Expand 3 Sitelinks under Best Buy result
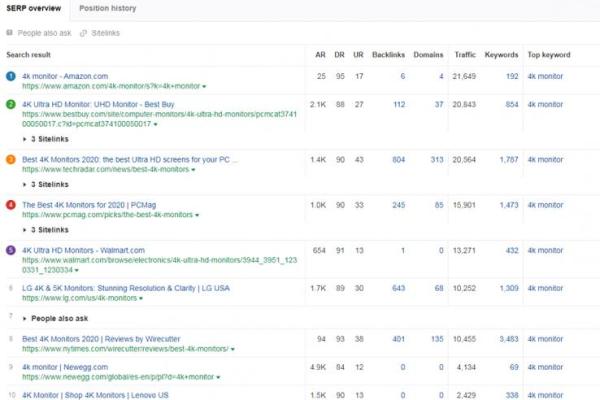The width and height of the screenshot is (600, 400). 46,139
